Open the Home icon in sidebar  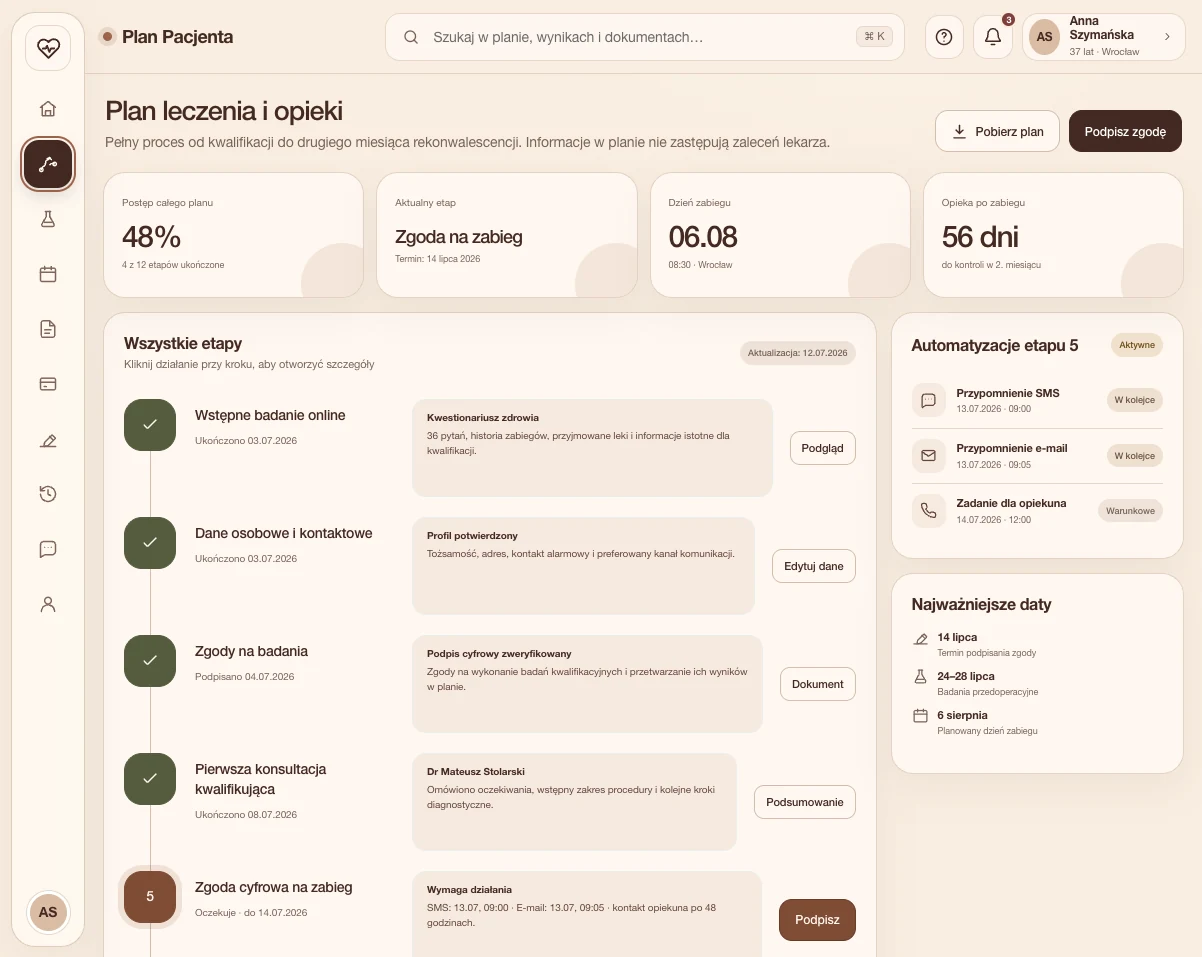48,109
